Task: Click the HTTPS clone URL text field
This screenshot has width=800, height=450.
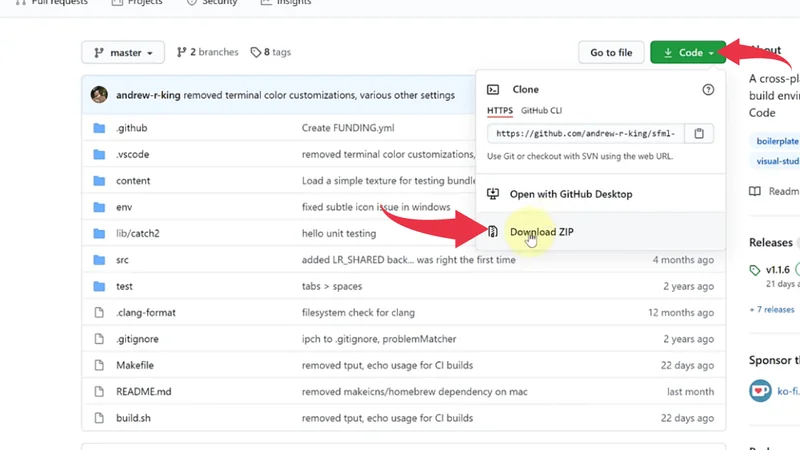Action: (x=586, y=133)
